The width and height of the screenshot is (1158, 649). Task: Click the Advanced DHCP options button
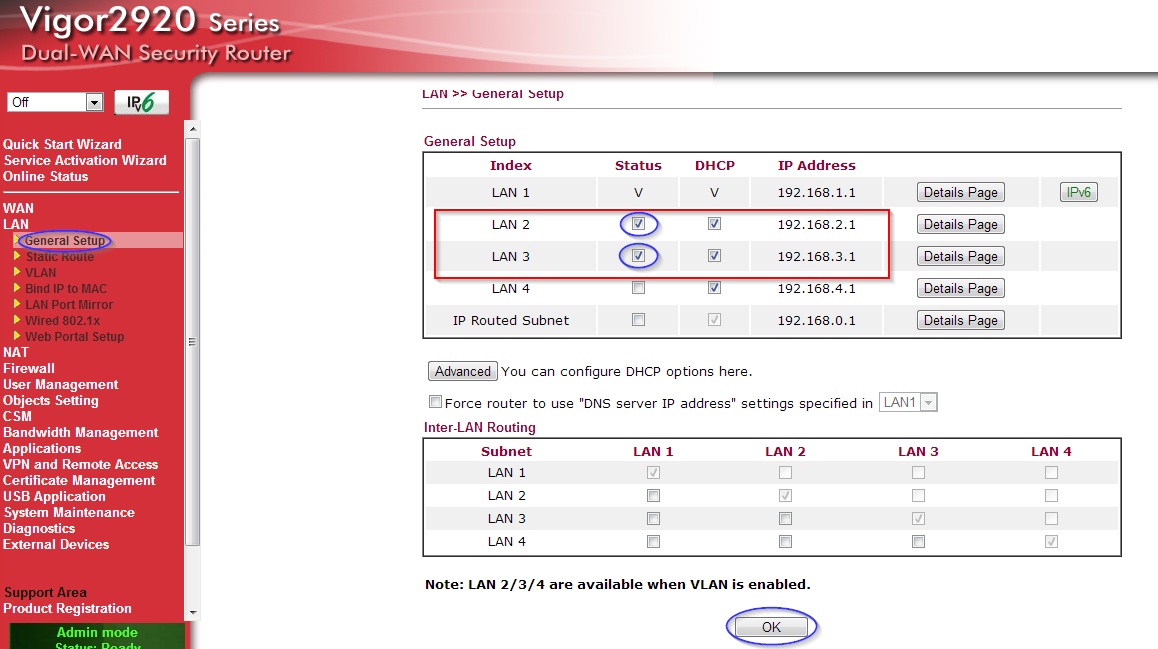coord(462,371)
